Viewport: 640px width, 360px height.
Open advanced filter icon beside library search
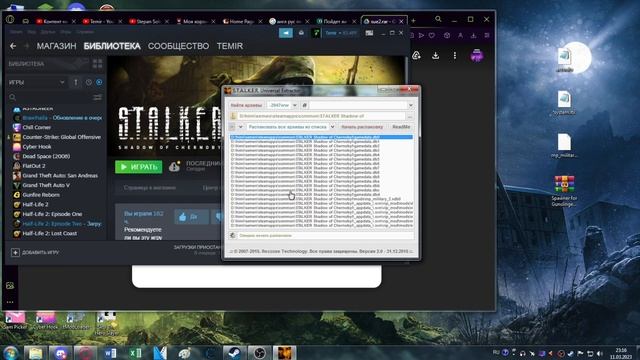point(98,98)
